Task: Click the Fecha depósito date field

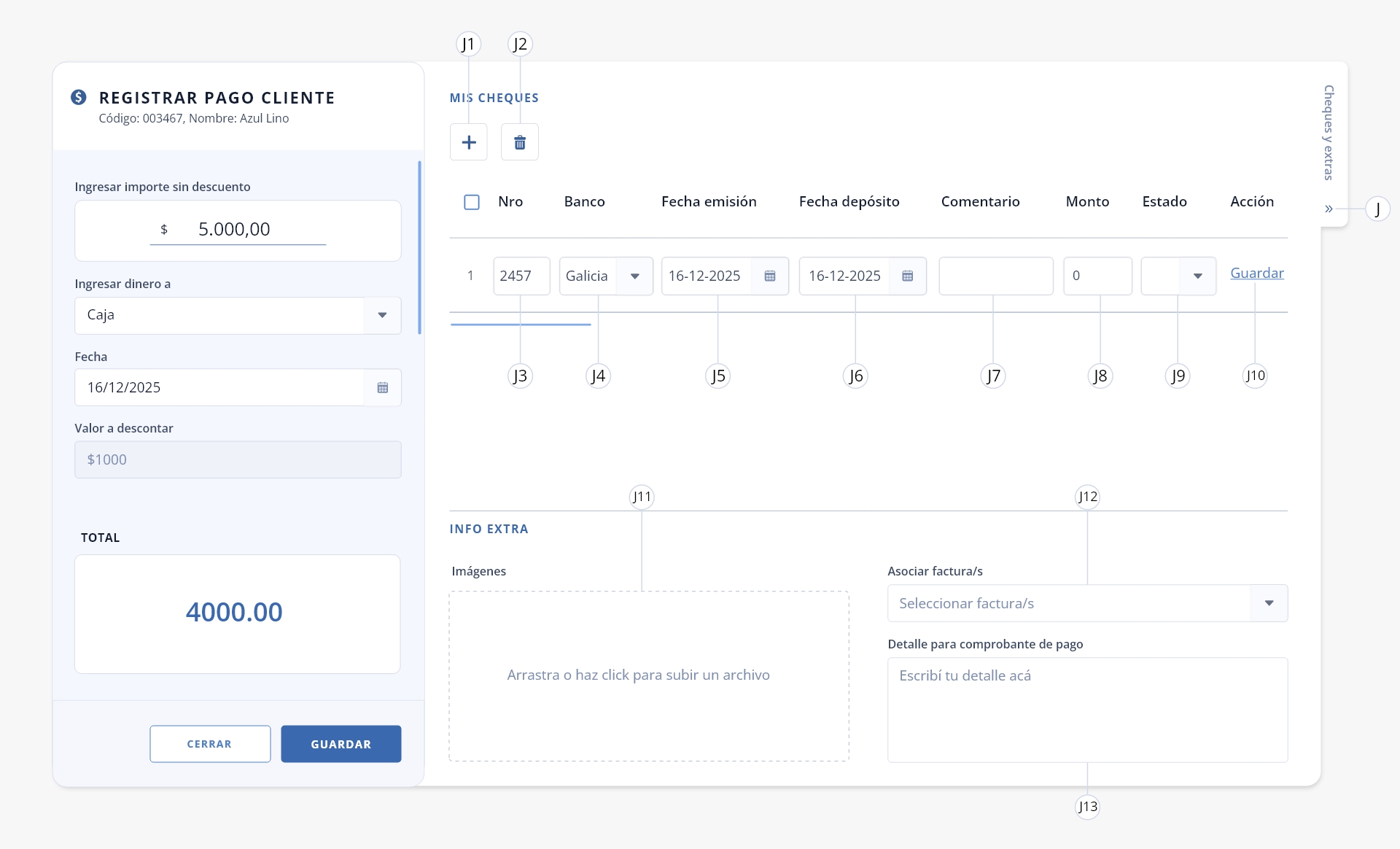Action: 863,276
